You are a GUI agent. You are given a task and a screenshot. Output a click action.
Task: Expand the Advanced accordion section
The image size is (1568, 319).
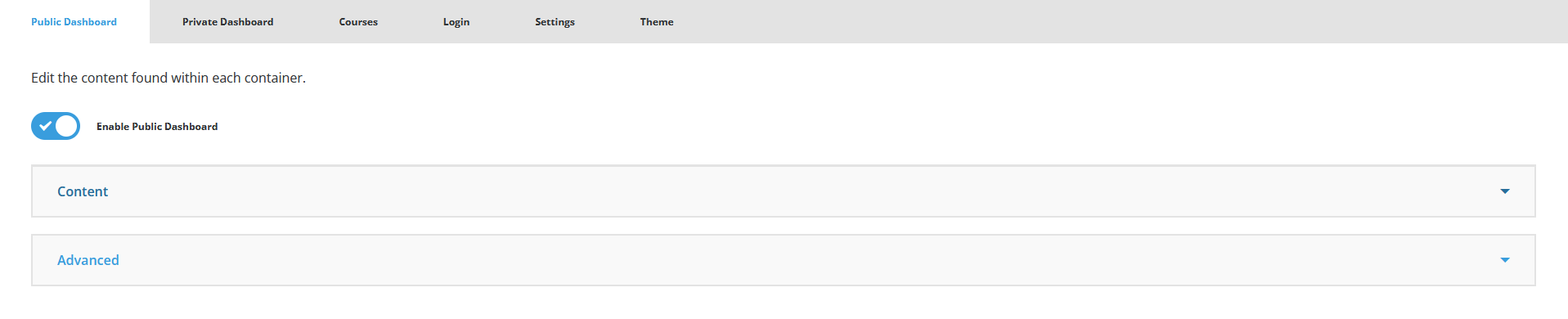(x=784, y=260)
